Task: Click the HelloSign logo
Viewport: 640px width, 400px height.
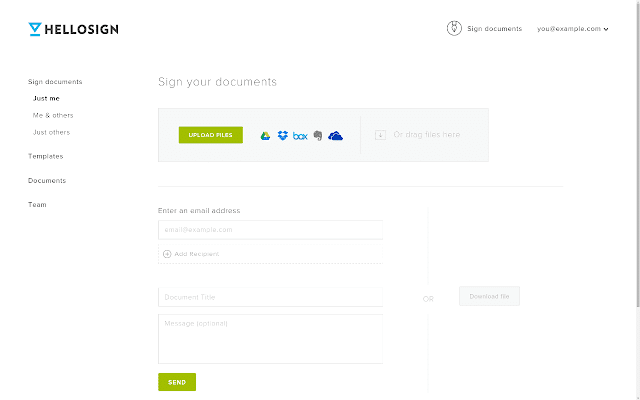Action: tap(73, 29)
